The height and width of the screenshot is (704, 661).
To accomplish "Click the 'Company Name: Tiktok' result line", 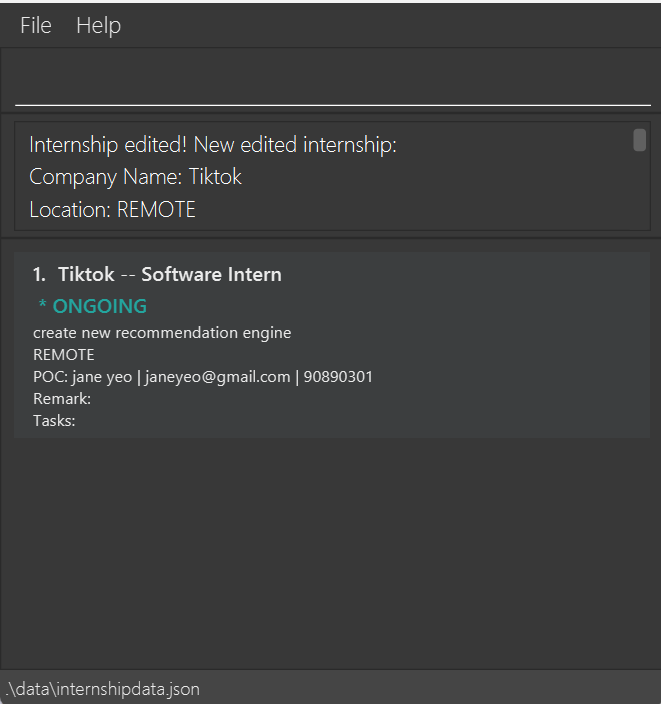I will (135, 177).
